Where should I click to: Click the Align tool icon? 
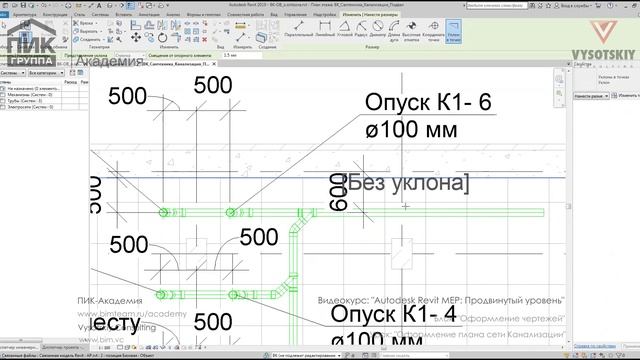coord(136,25)
